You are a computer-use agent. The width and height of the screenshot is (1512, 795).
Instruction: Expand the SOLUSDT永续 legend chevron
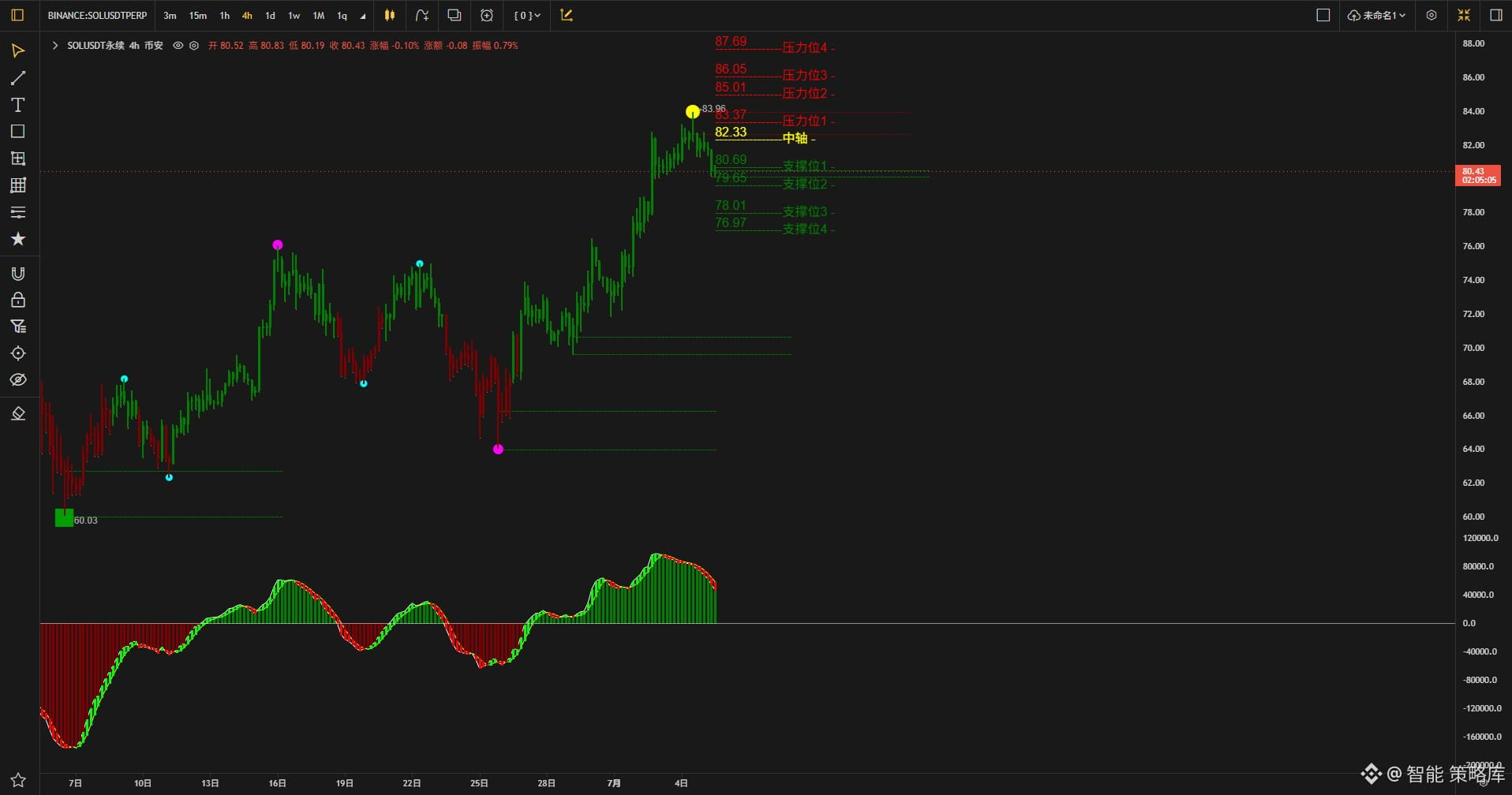[x=54, y=46]
